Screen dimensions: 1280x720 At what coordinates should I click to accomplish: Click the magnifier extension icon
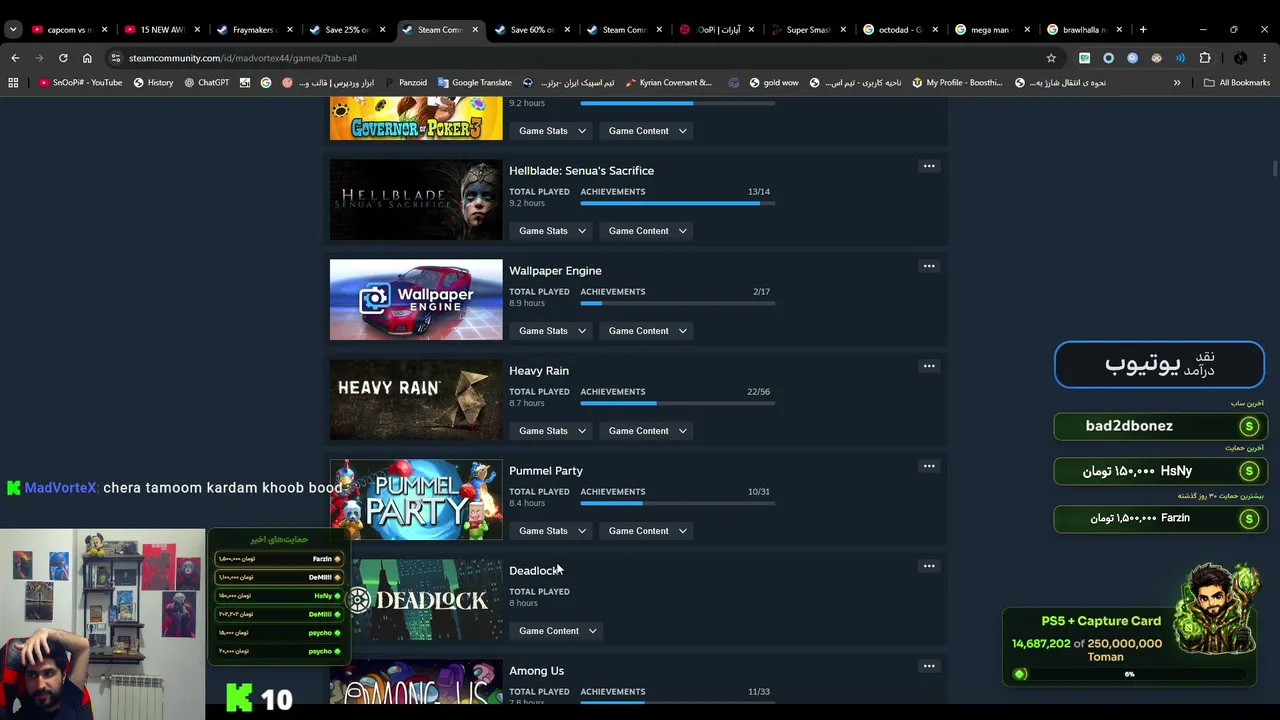coord(1133,58)
